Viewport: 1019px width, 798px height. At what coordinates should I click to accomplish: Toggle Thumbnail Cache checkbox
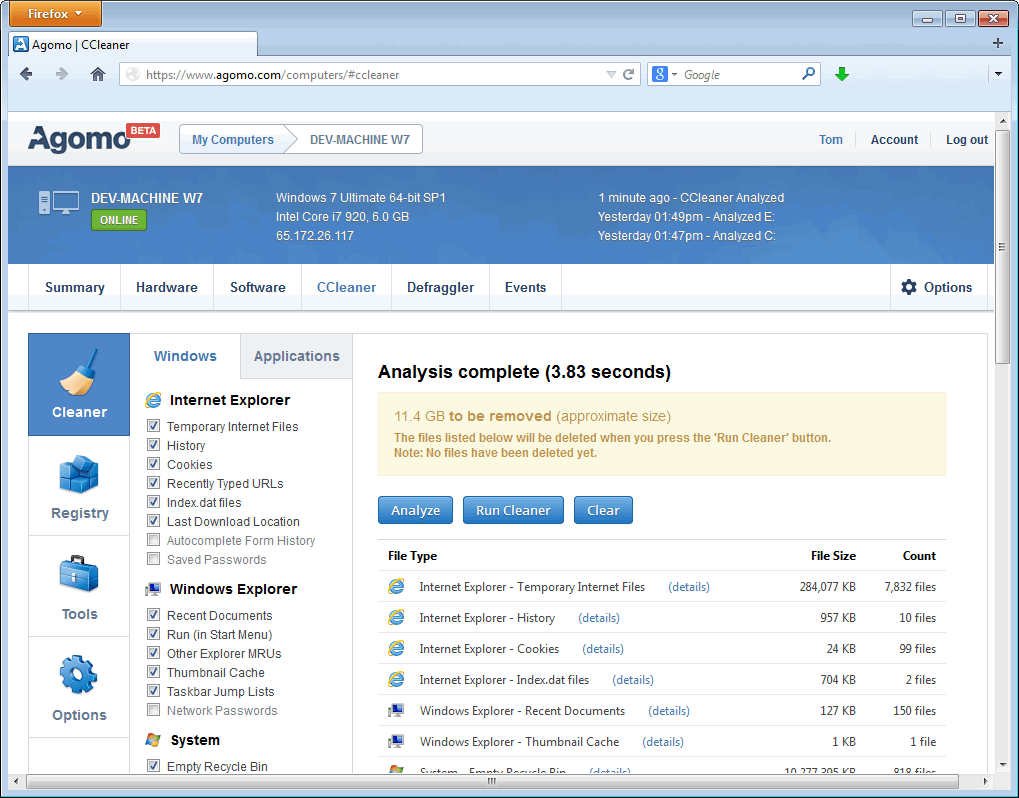click(x=153, y=671)
